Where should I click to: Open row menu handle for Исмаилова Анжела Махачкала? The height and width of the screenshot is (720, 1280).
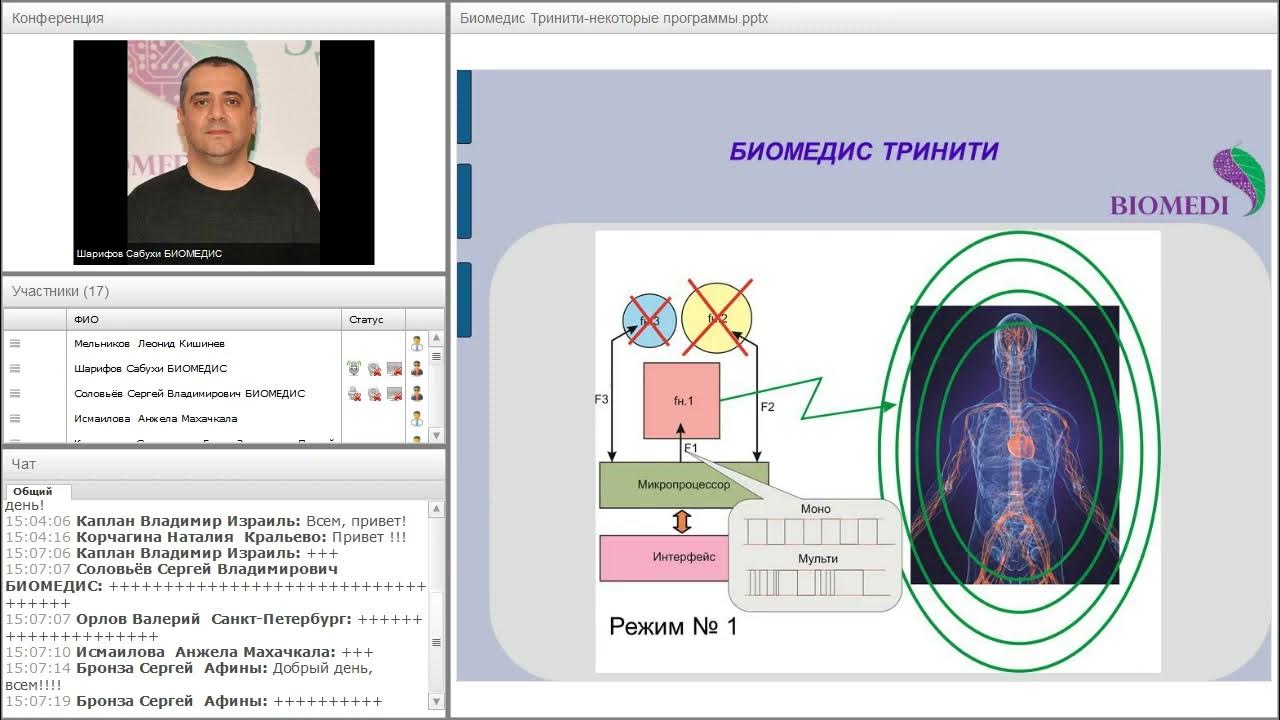(x=15, y=419)
